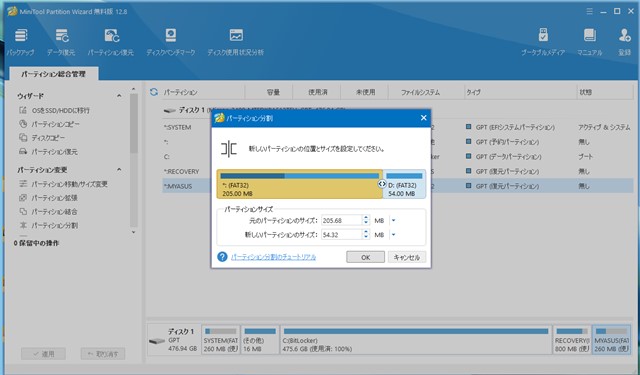Open the Backup tool (バックアップ)
This screenshot has height=375, width=640.
click(20, 42)
